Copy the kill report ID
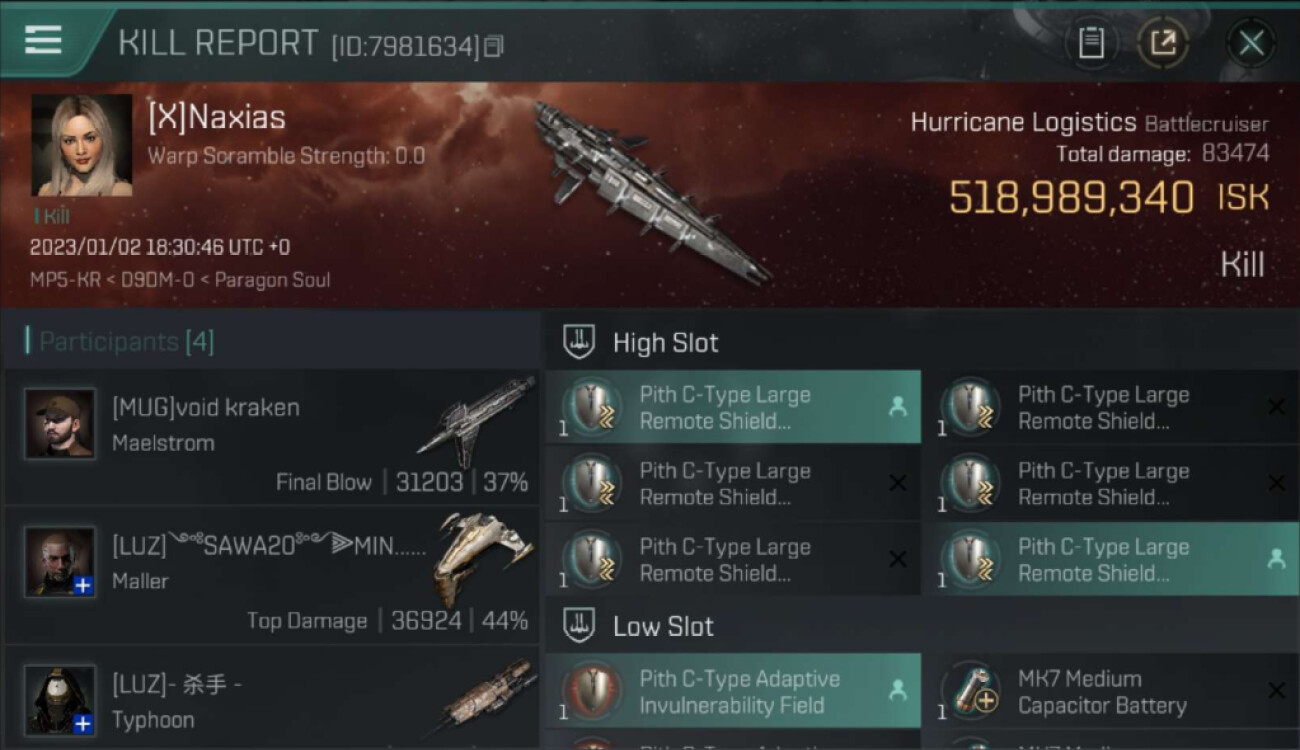 493,46
